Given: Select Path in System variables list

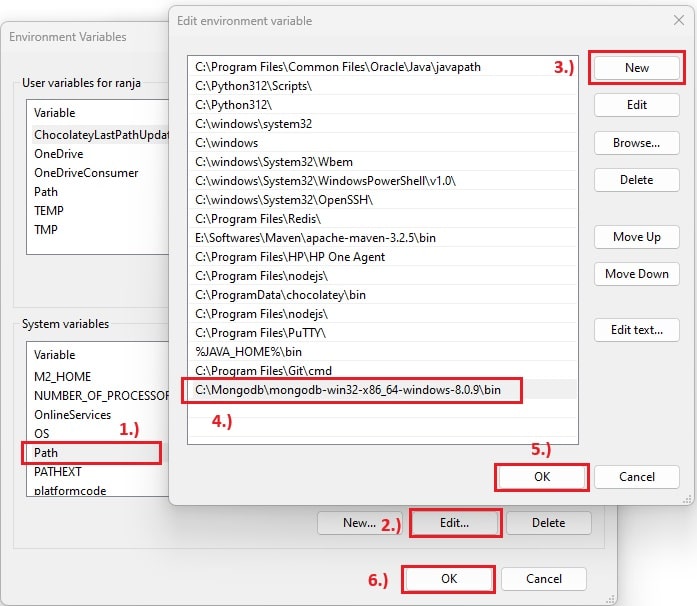Looking at the screenshot, I should tap(98, 453).
